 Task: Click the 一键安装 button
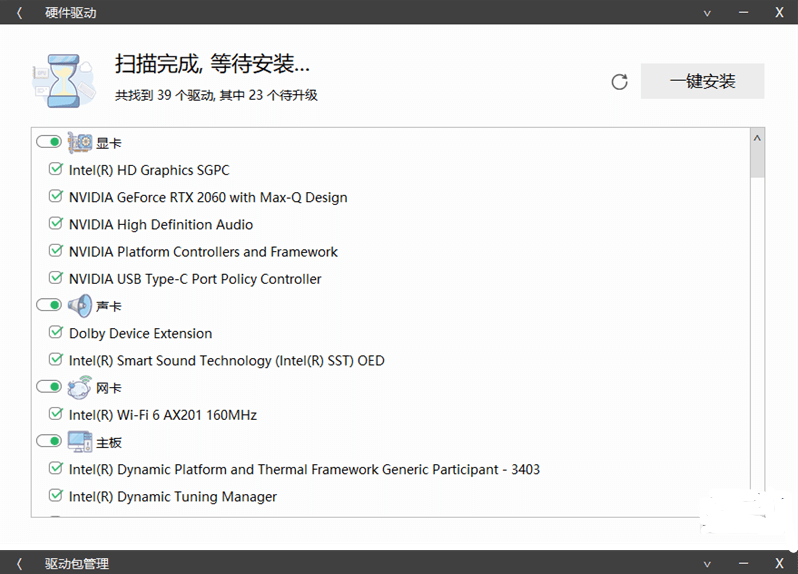point(702,81)
